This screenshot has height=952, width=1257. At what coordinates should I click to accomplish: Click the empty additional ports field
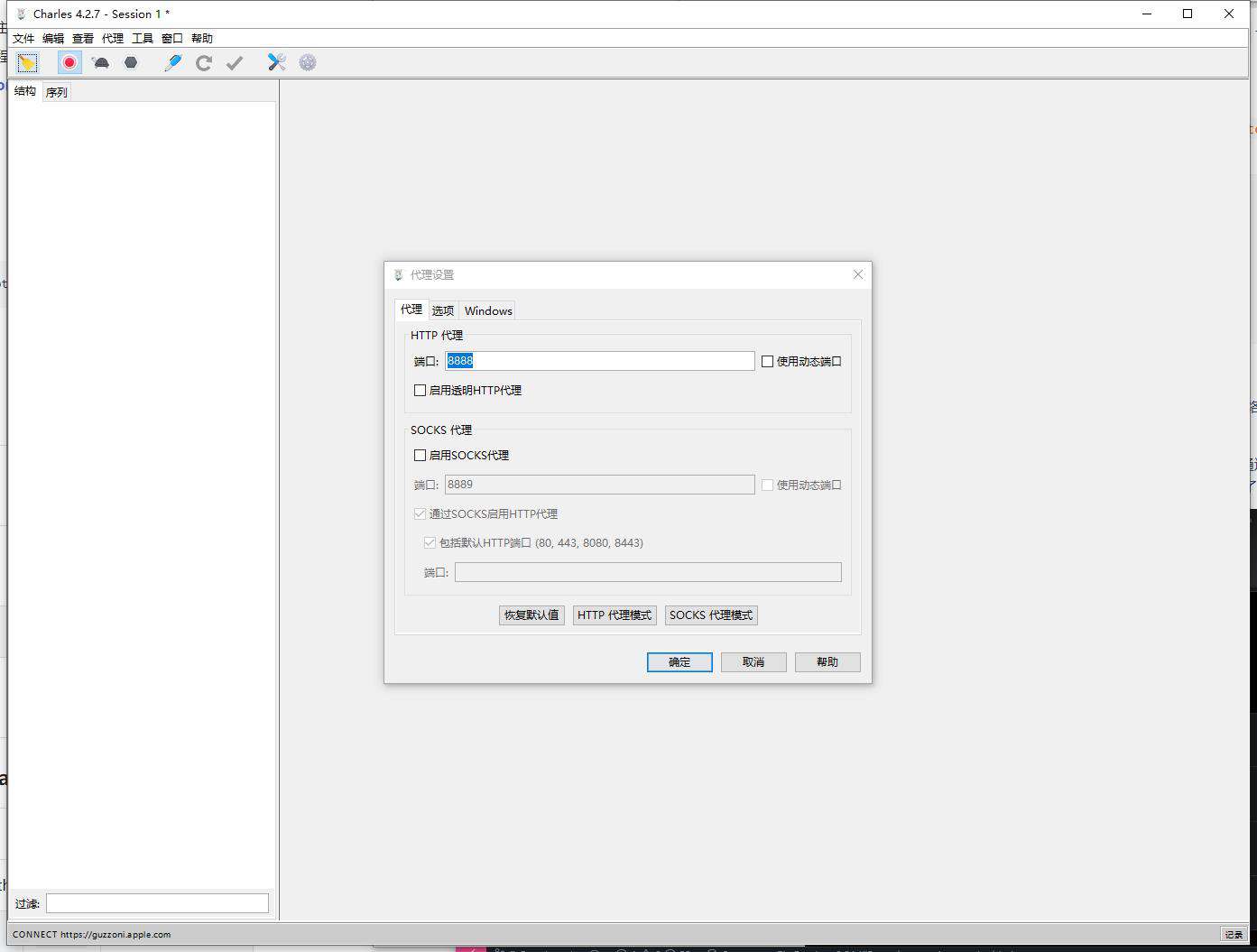pos(648,572)
